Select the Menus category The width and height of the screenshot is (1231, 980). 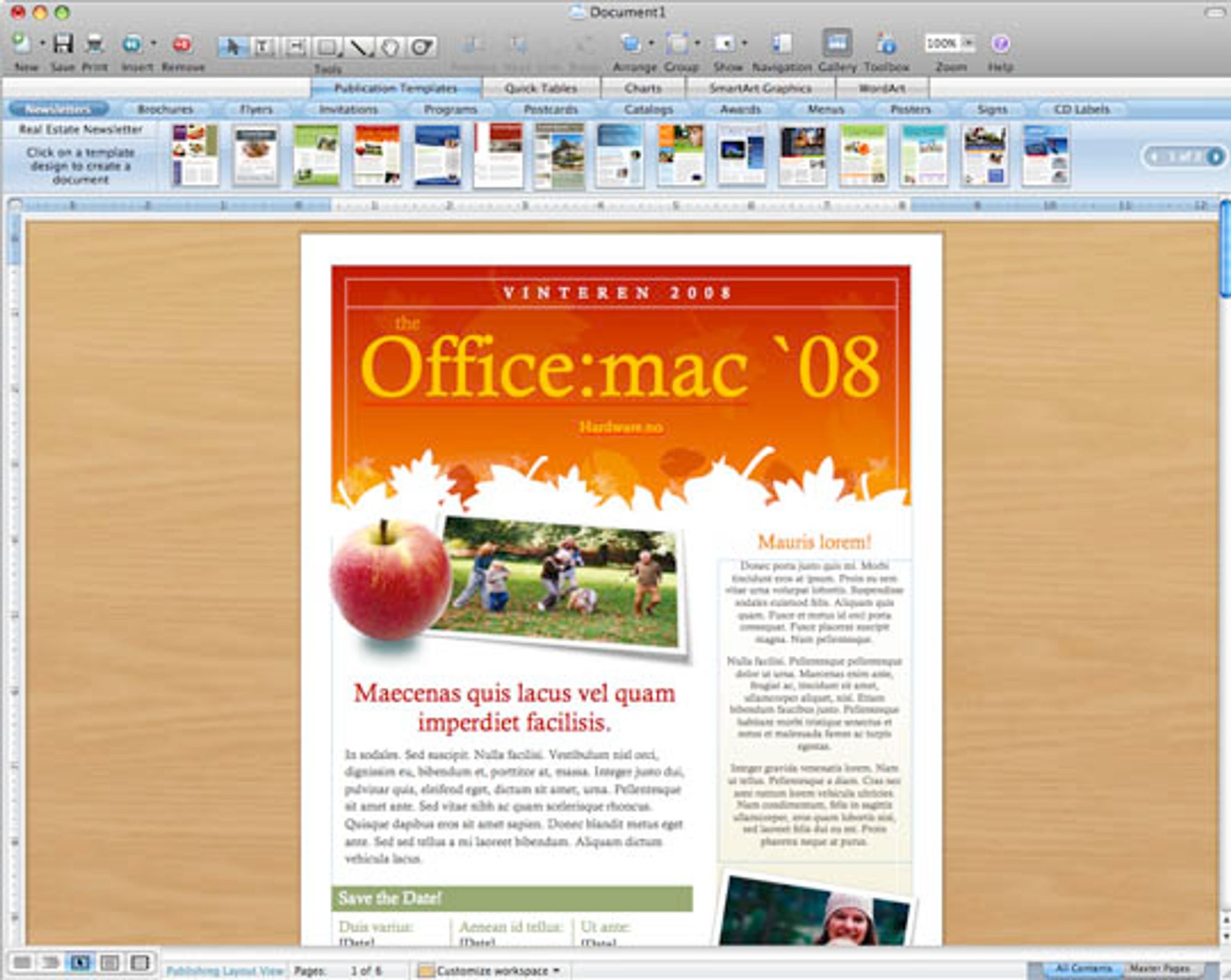825,110
